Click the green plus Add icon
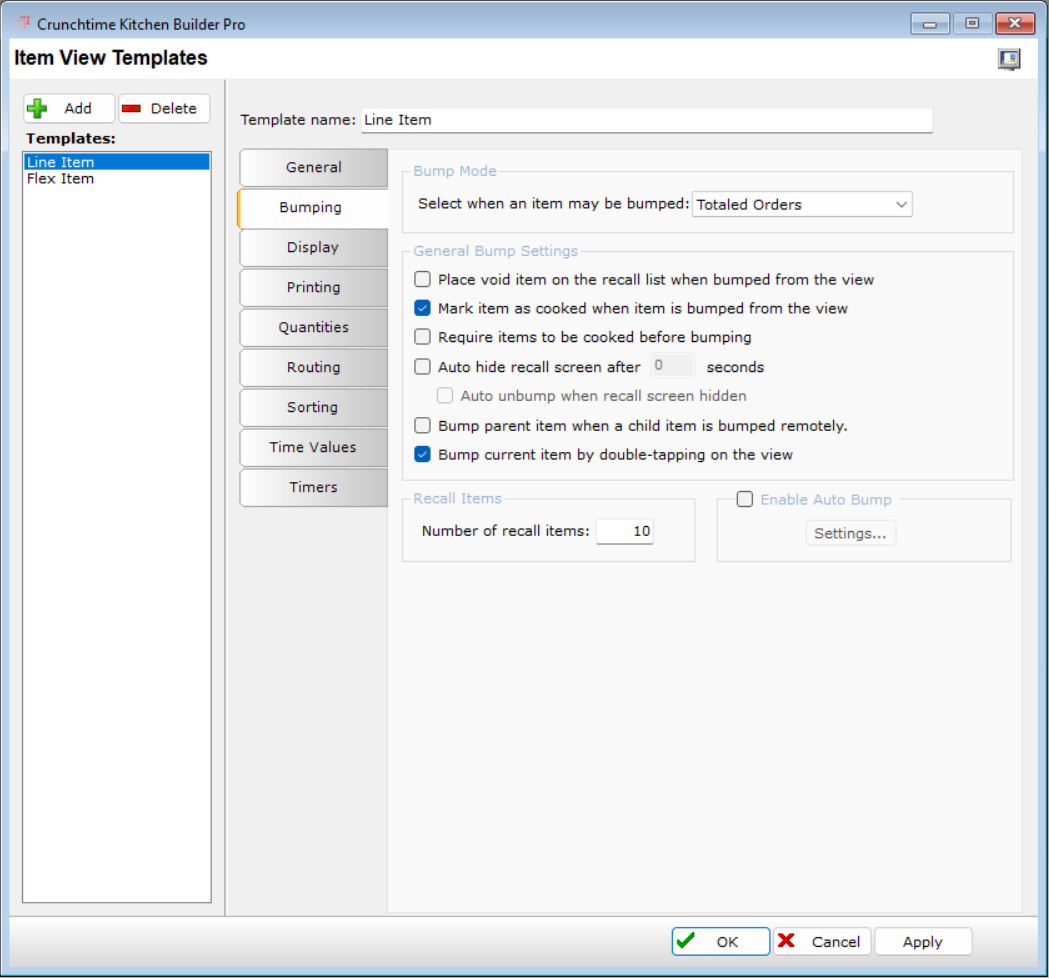Viewport: 1049px width, 978px height. pos(37,108)
